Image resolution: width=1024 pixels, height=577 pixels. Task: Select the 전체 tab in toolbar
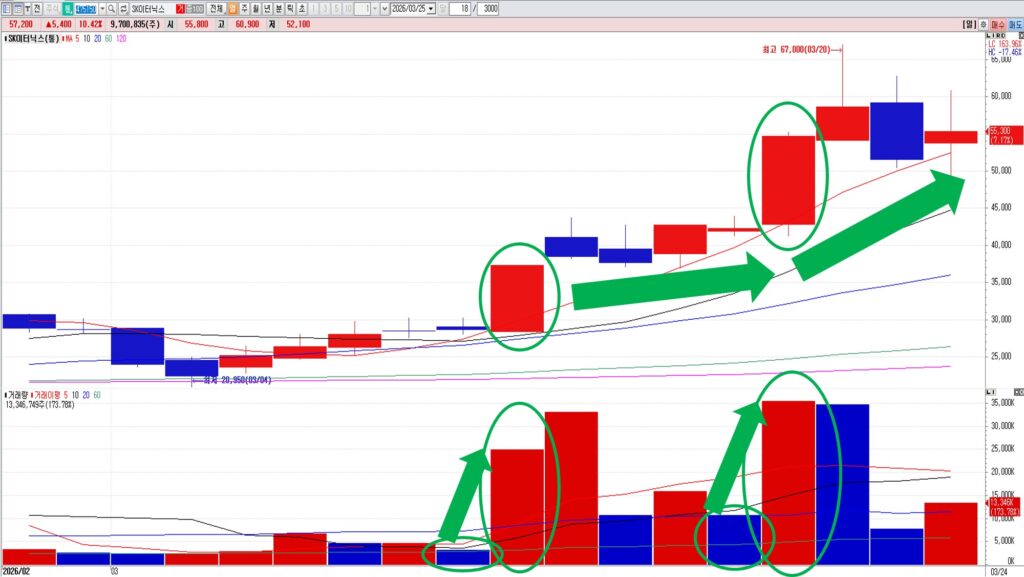pyautogui.click(x=216, y=8)
